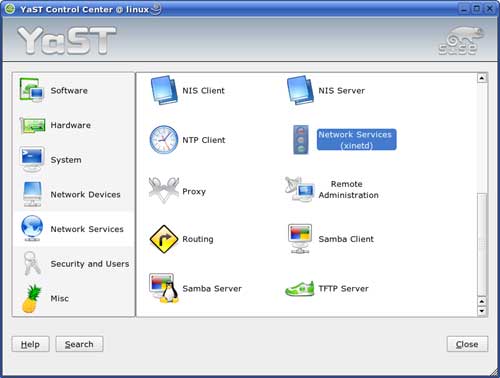Viewport: 500px width, 378px height.
Task: Click the bottommost scrollbar down arrow
Action: click(482, 311)
